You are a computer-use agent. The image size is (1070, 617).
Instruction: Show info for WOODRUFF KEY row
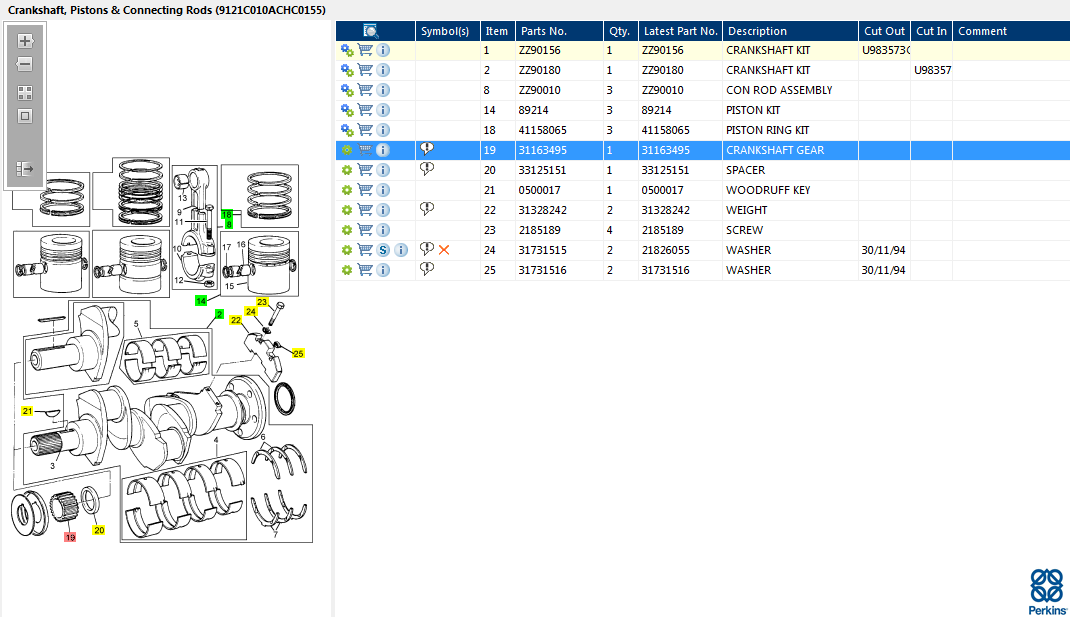point(383,190)
